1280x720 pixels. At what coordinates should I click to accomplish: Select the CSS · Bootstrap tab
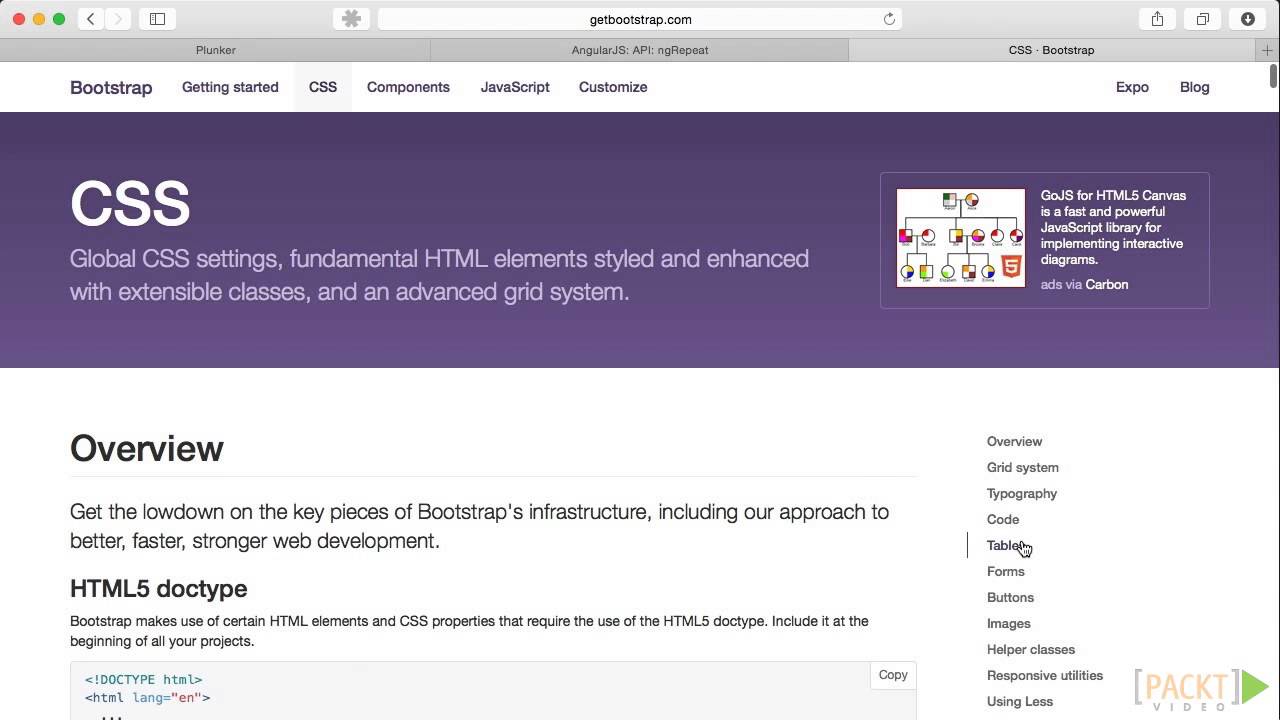pyautogui.click(x=1052, y=50)
